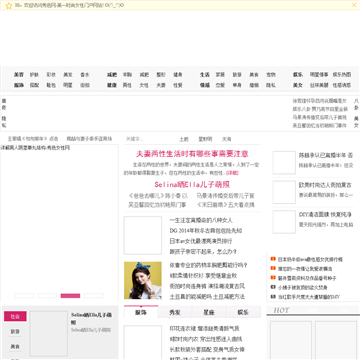Screen dimensions: 360x360
Task: Open the 美女 nav category
Action: (x=298, y=85)
